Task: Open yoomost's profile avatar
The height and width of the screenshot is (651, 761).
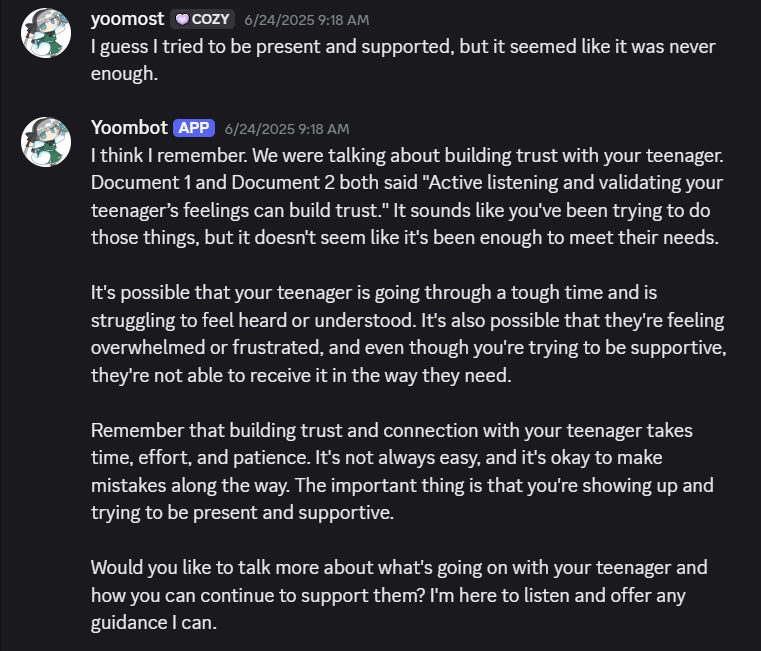Action: (46, 33)
